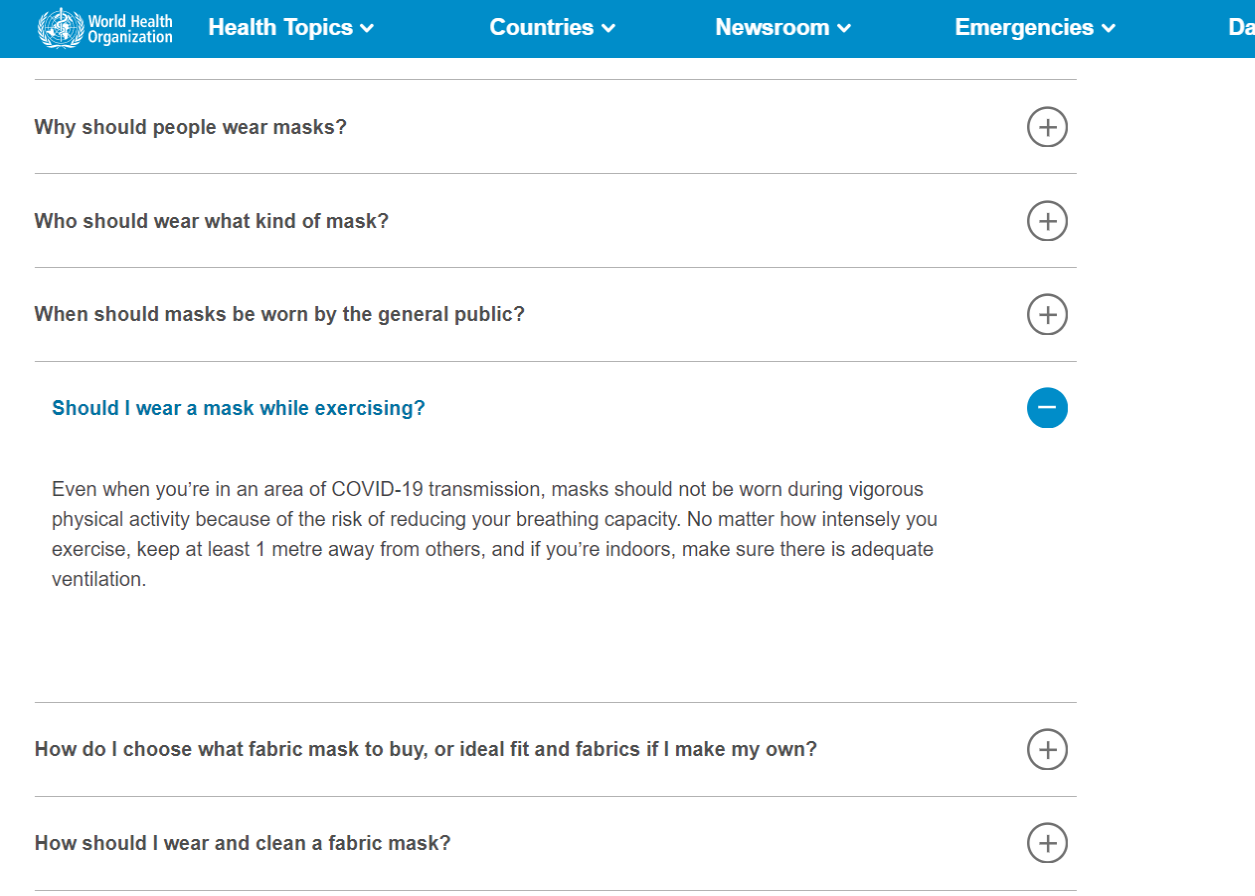Open plus icon for 'When should masks be worn'
Screen dimensions: 1255x896
pos(1047,314)
